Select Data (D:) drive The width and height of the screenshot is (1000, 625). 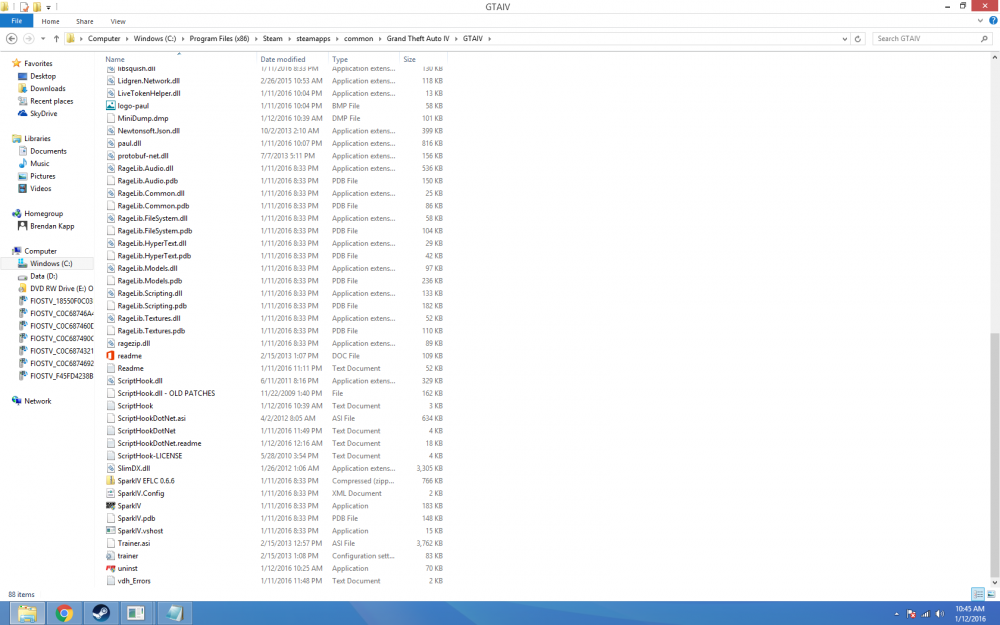(x=43, y=276)
